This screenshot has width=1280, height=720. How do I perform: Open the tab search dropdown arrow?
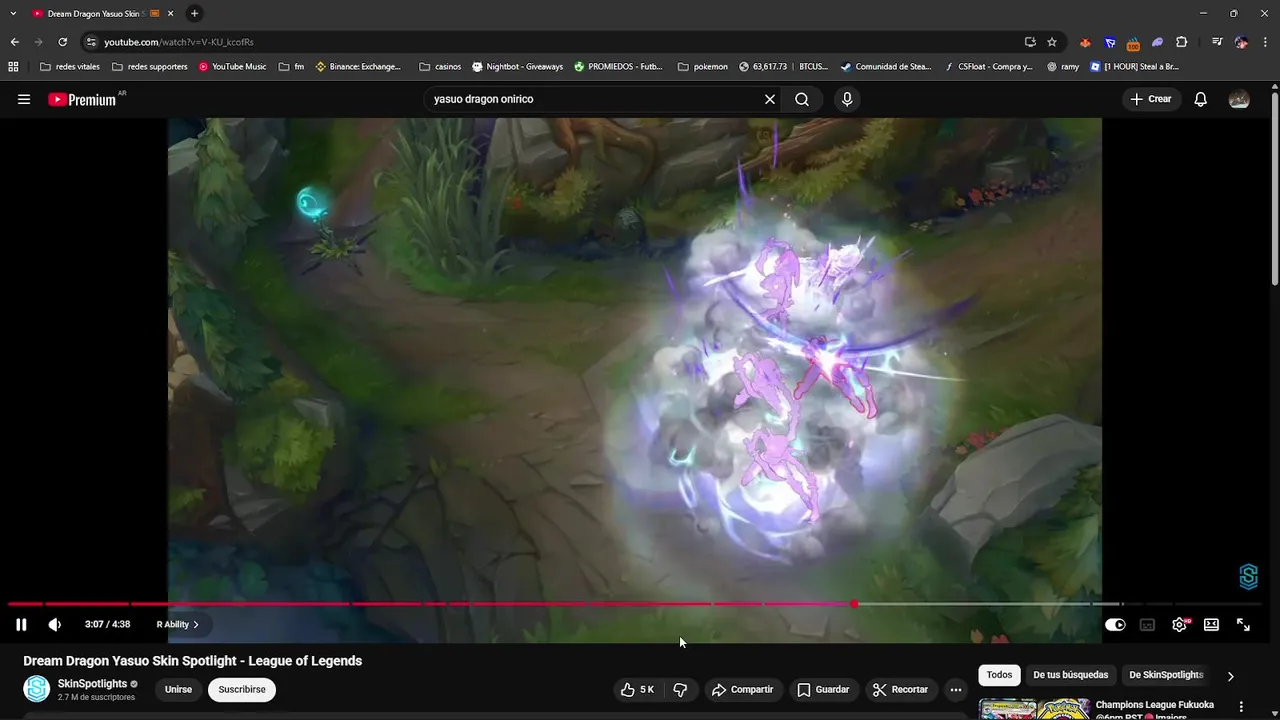coord(13,13)
